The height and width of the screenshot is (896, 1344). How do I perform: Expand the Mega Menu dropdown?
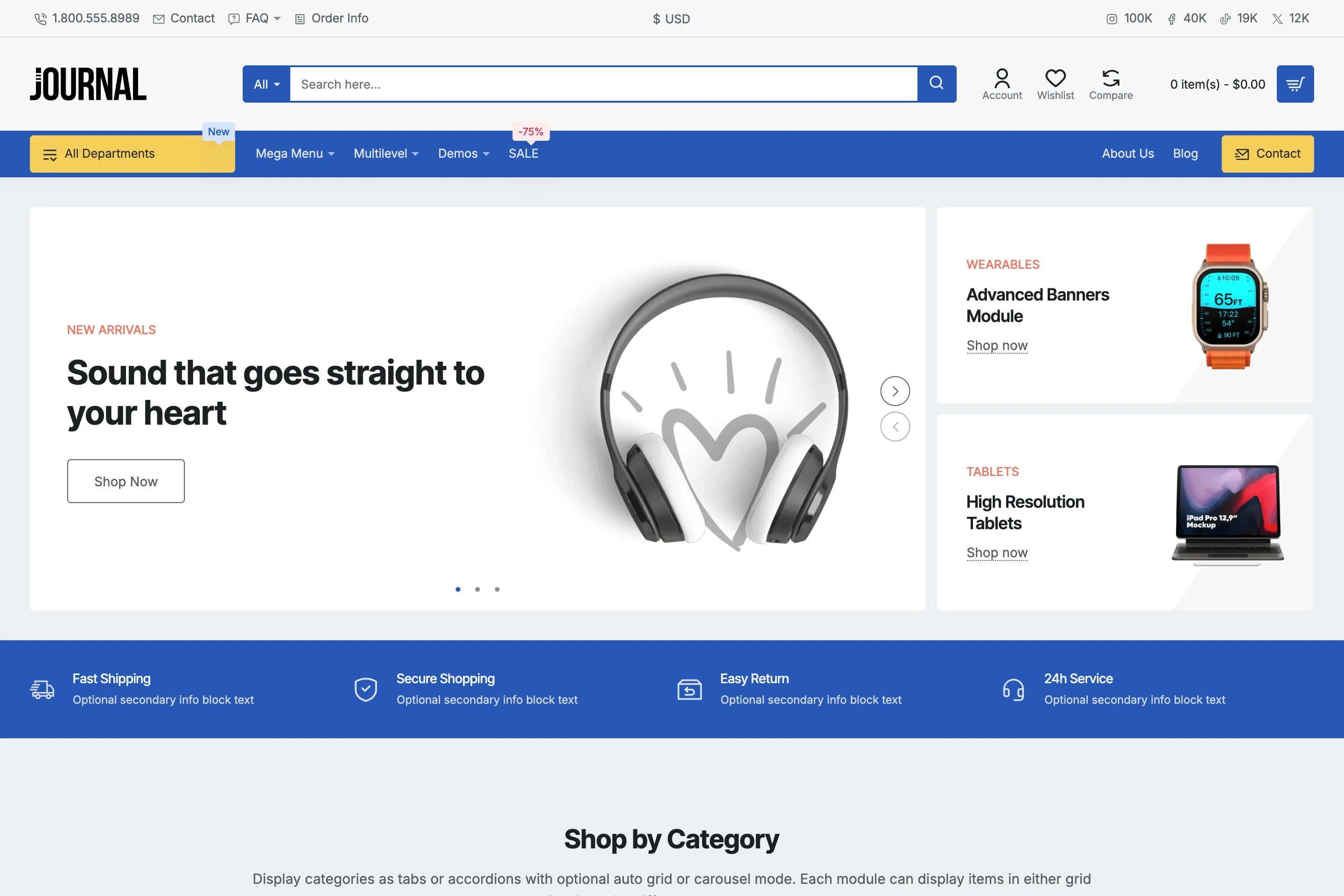295,153
